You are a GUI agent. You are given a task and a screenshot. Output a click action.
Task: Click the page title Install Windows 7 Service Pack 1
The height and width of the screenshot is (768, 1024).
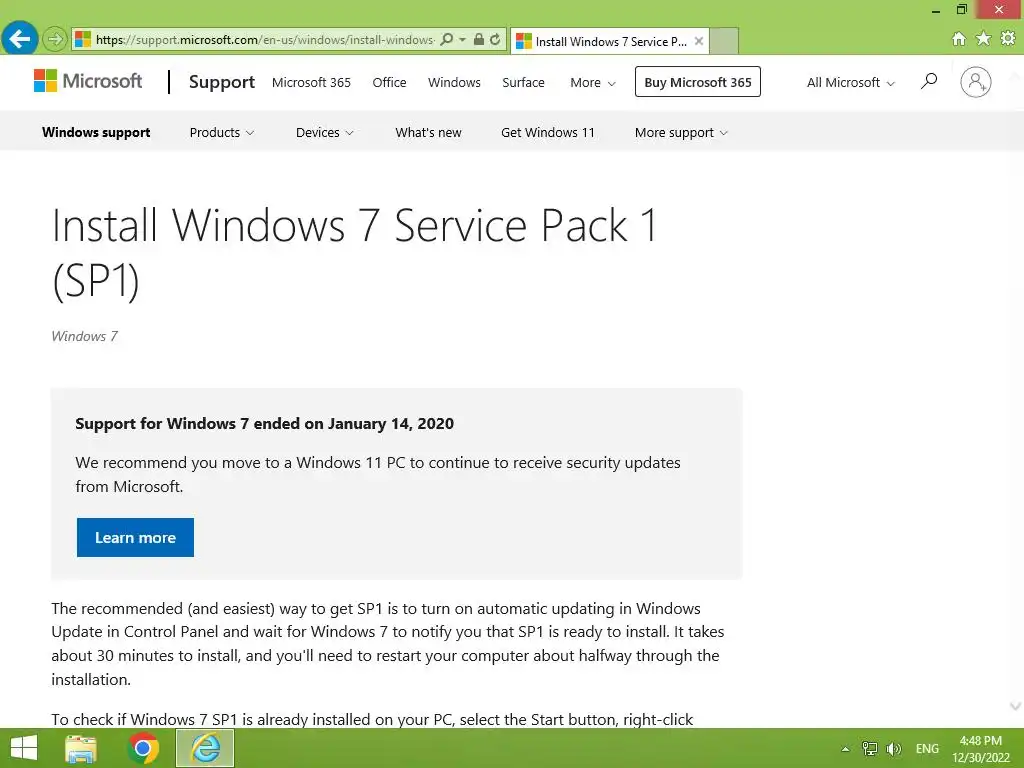click(x=355, y=253)
